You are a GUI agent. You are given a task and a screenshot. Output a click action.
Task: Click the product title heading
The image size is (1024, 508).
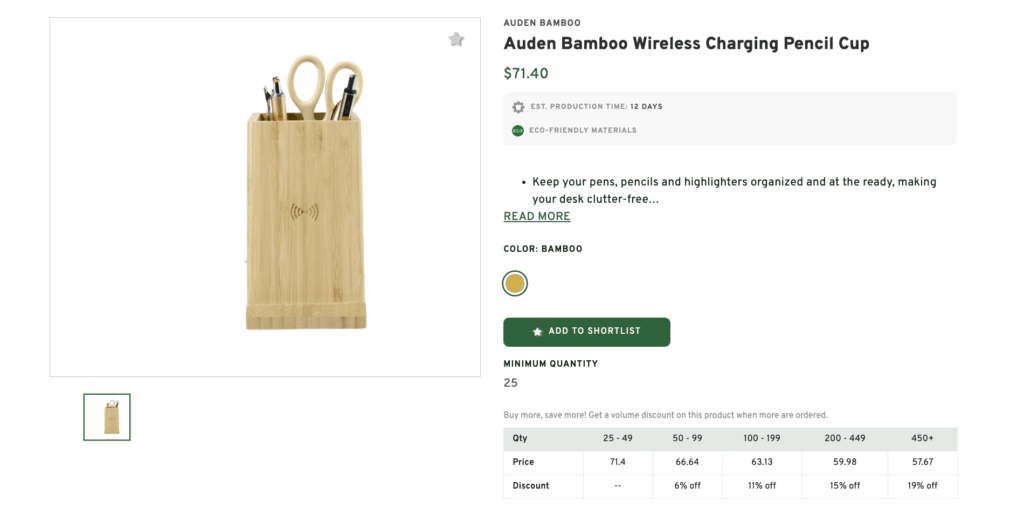click(686, 44)
